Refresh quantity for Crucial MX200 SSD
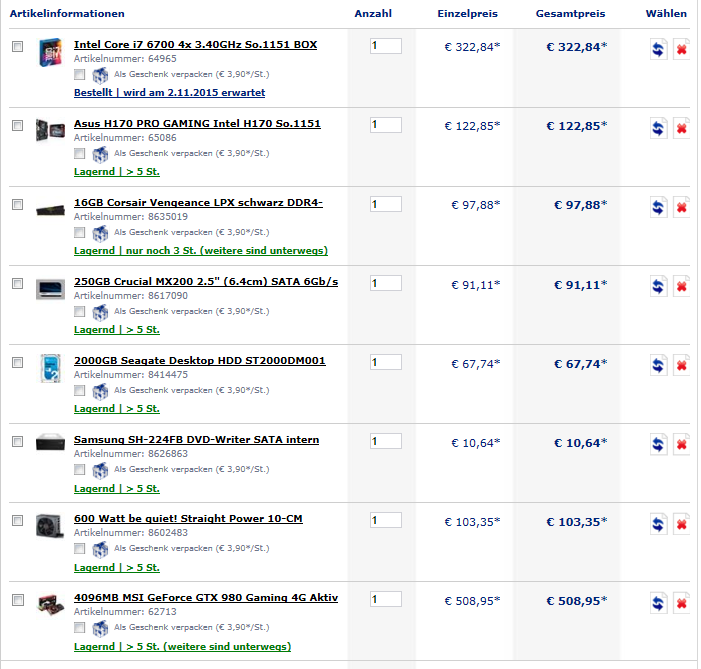The height and width of the screenshot is (669, 701). click(x=658, y=286)
